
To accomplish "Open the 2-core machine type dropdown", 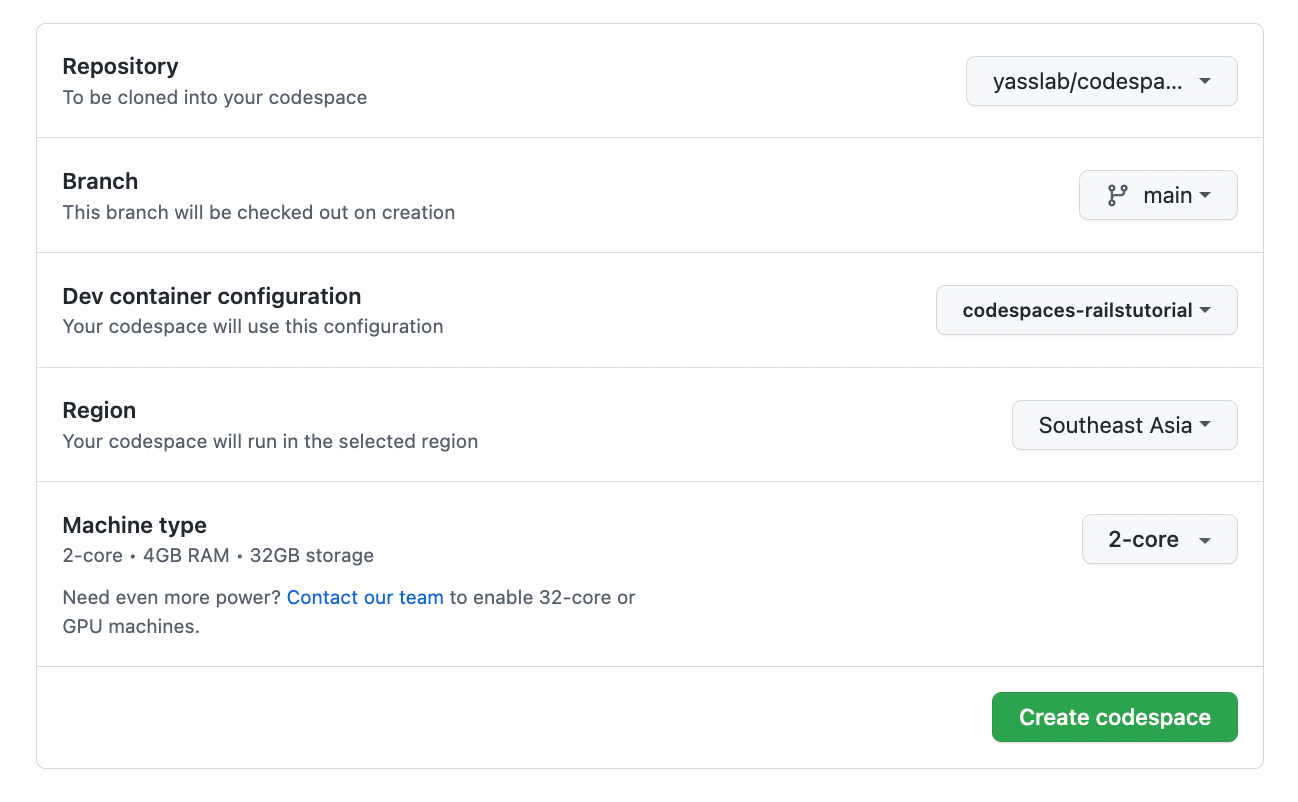I will [x=1159, y=539].
